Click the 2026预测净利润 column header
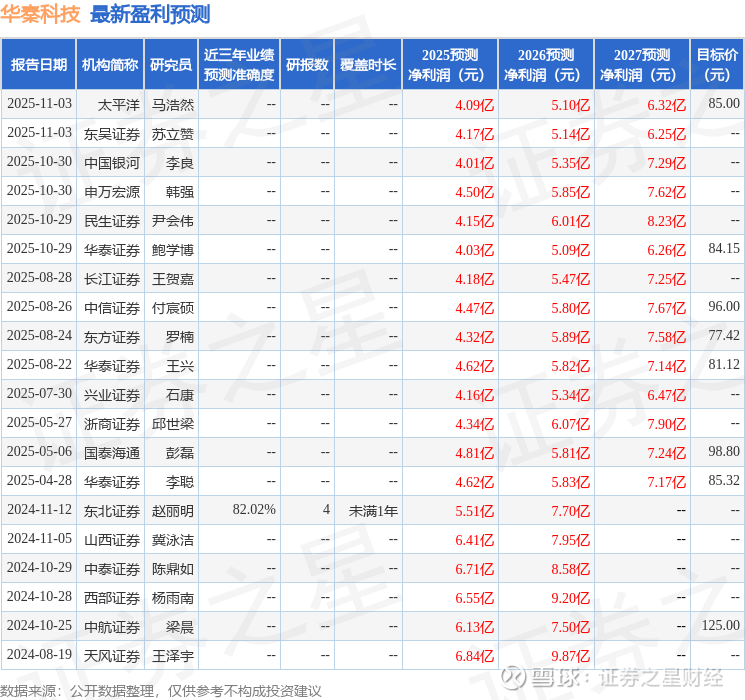745x700 pixels. 546,65
